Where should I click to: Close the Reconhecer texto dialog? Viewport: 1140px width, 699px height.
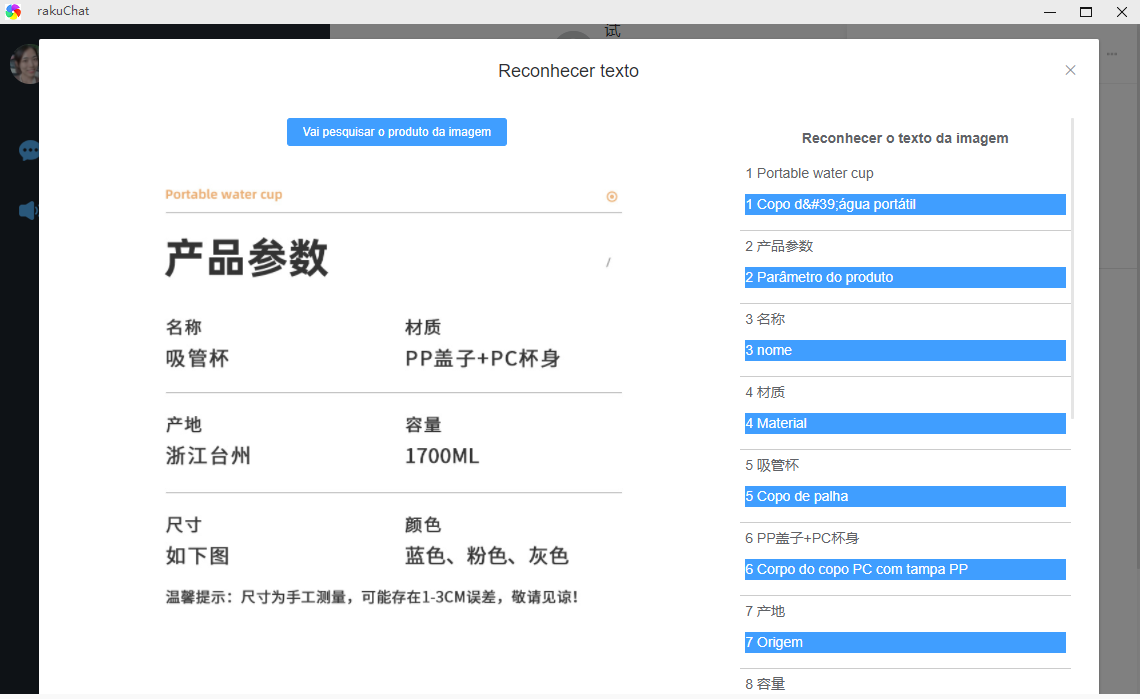(1070, 70)
